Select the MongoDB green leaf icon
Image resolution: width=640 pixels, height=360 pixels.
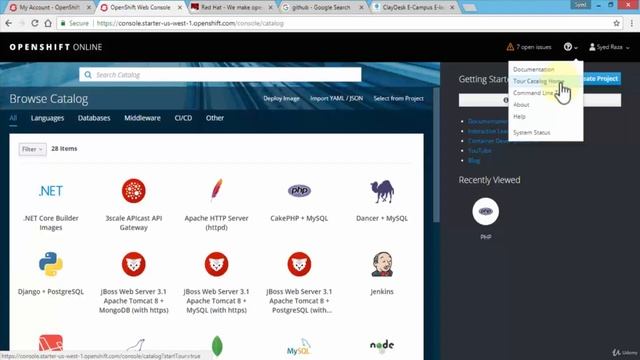pos(217,346)
